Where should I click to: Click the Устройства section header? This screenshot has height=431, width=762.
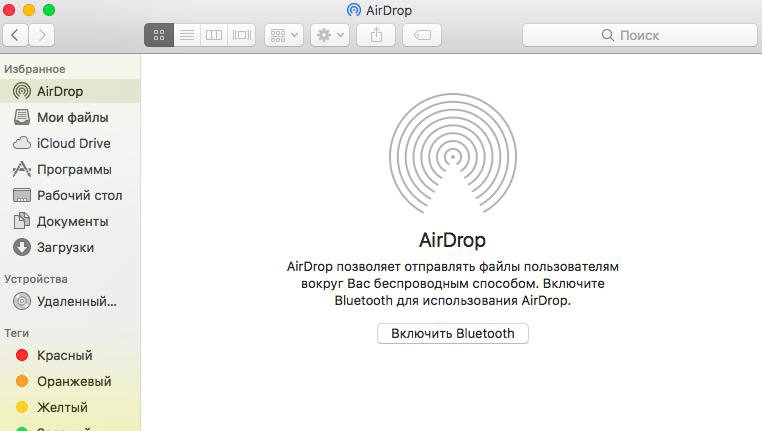click(36, 279)
